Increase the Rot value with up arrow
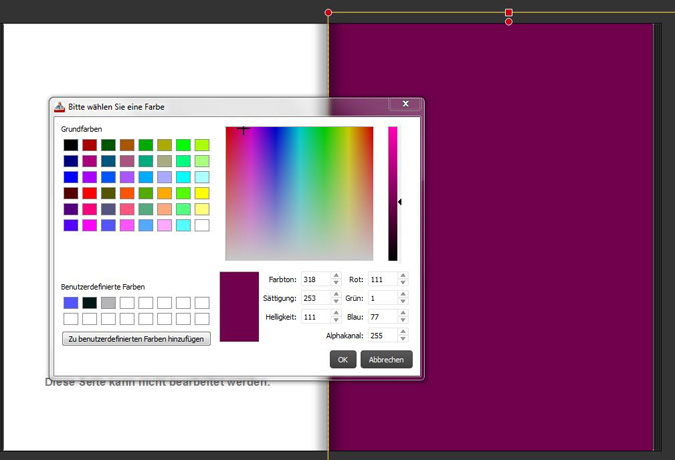 (x=403, y=276)
